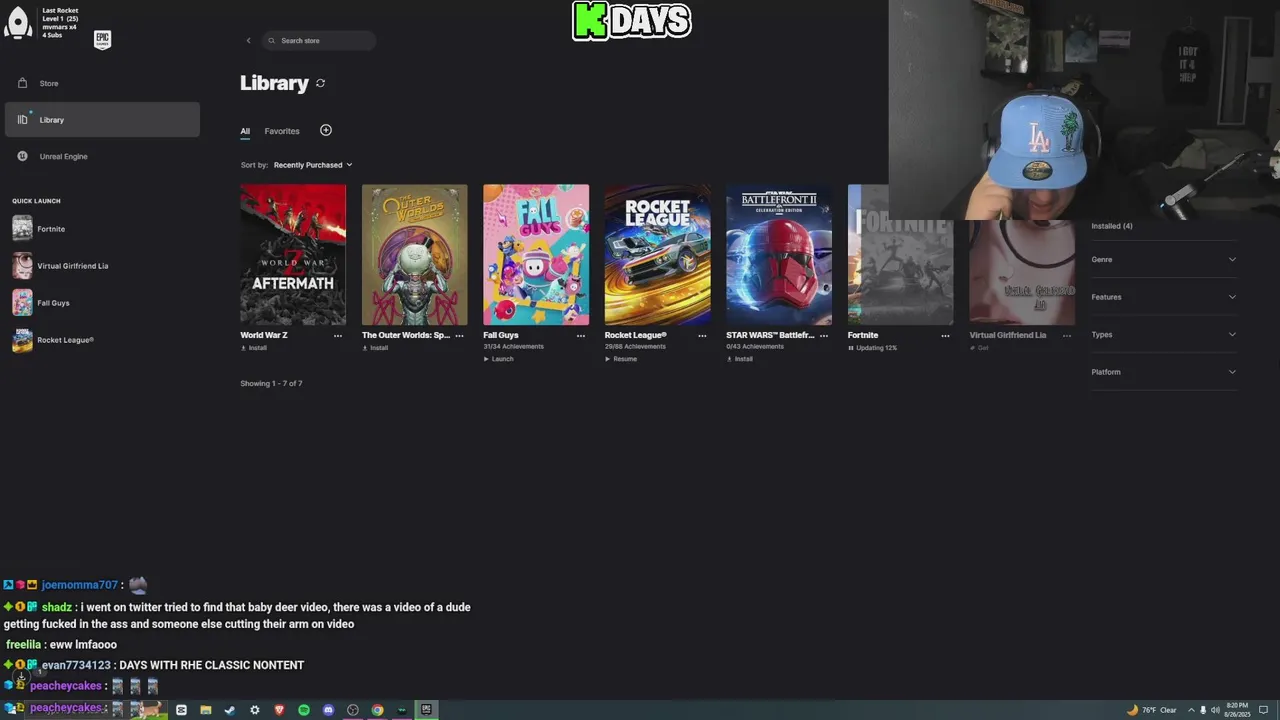The width and height of the screenshot is (1280, 720).
Task: Open World War Z Aftermath cover
Action: (x=293, y=254)
